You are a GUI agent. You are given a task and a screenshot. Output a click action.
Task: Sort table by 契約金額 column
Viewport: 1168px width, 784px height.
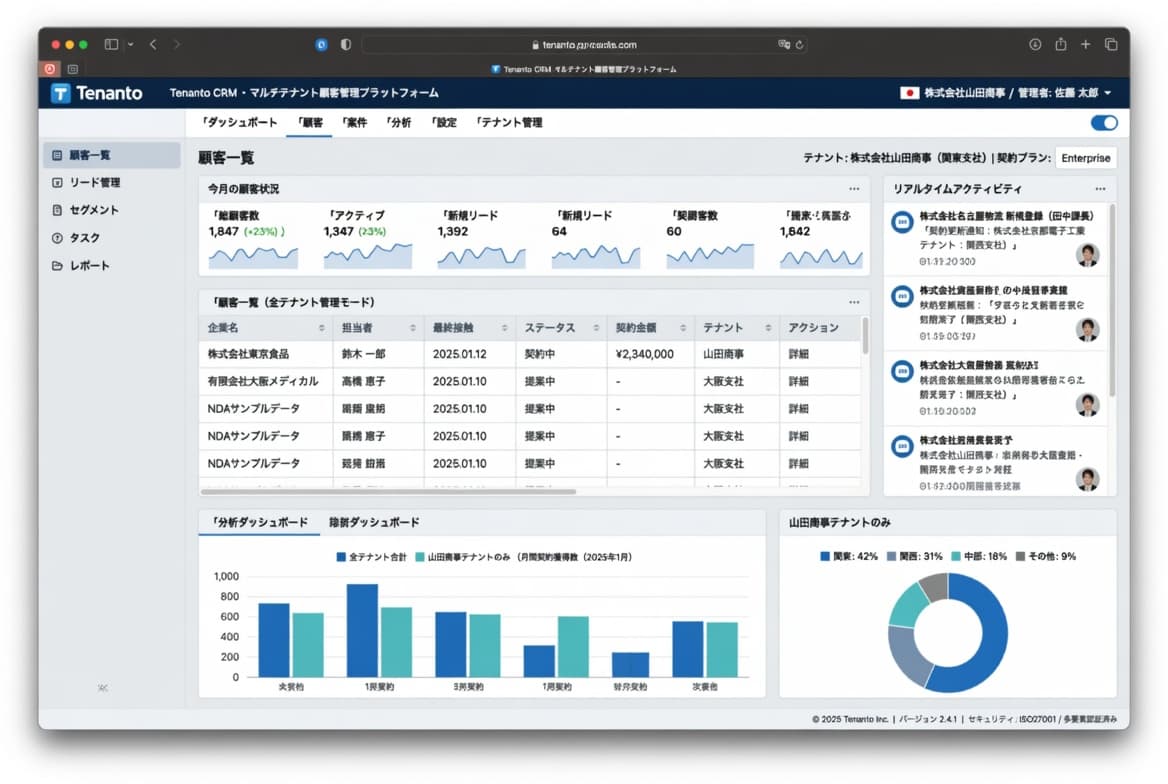tap(682, 328)
